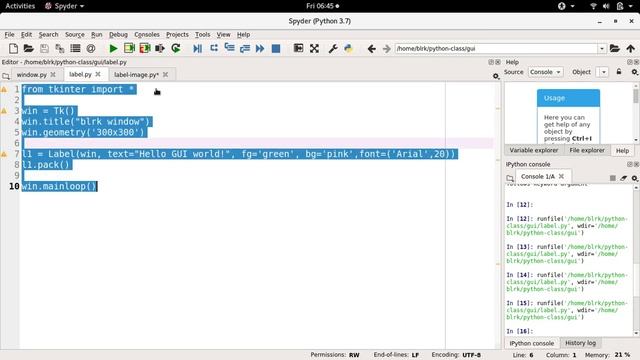Screen dimensions: 640x360
Task: Click the warning marker beside line 7
Action: (4, 154)
